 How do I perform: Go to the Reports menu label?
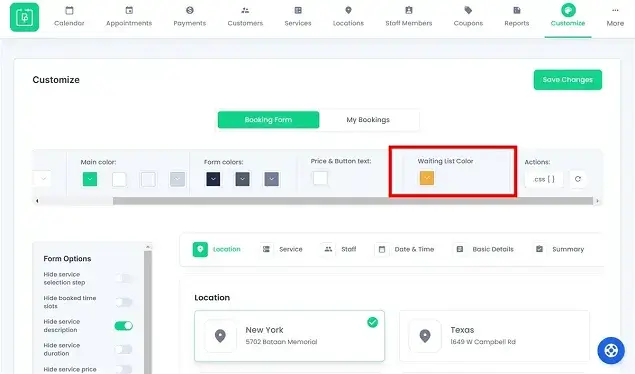coord(517,23)
